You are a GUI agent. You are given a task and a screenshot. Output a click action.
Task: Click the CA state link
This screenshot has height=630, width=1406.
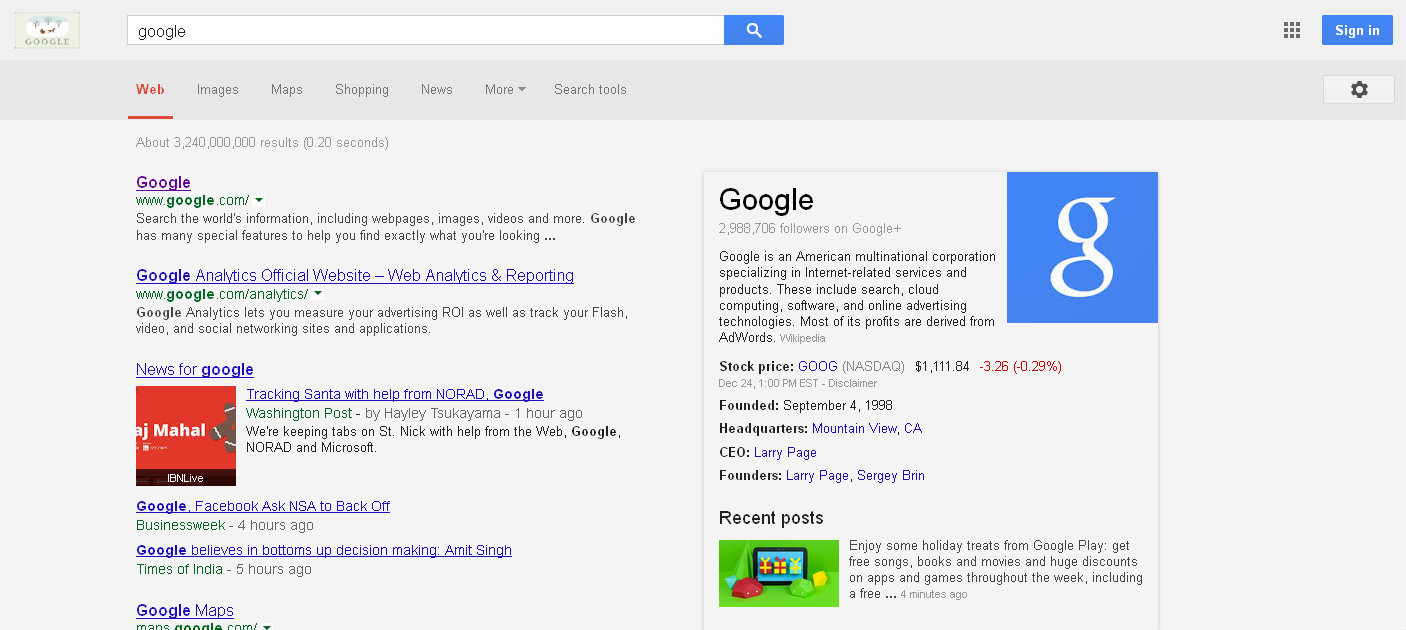click(x=913, y=428)
